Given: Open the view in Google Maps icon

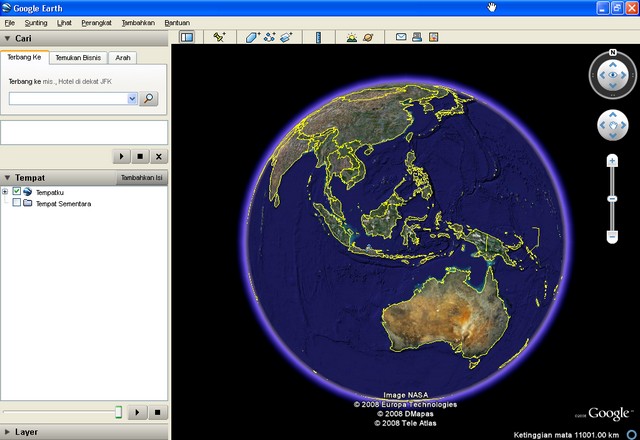Looking at the screenshot, I should (x=433, y=37).
